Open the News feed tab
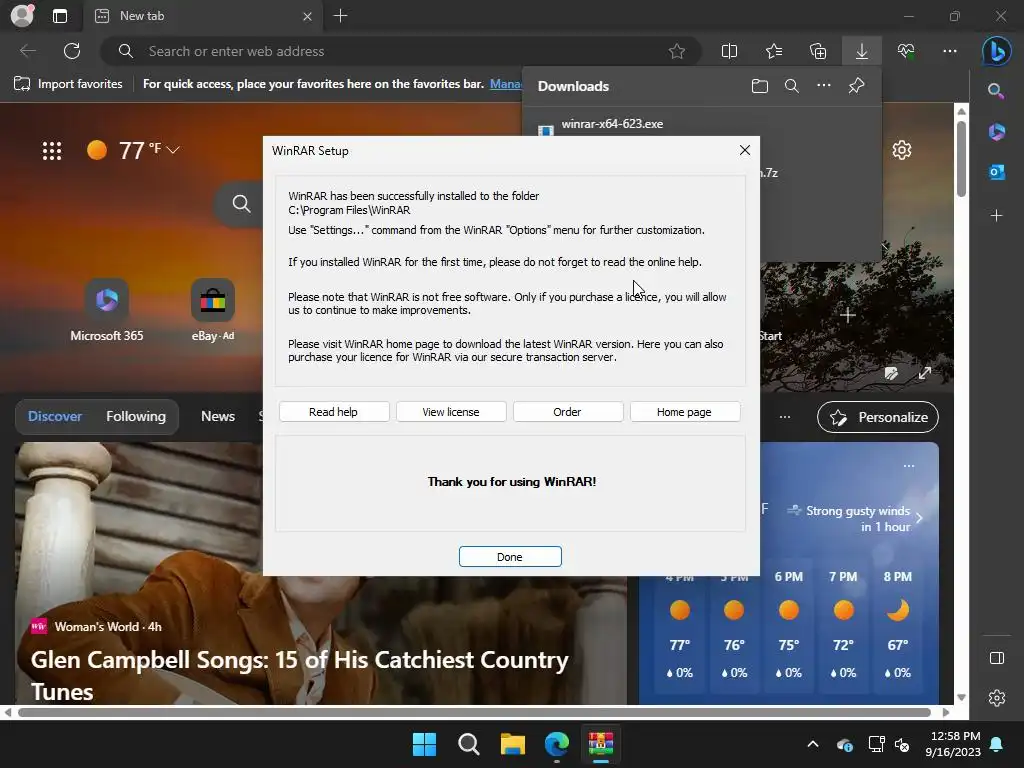This screenshot has height=768, width=1024. [x=218, y=417]
